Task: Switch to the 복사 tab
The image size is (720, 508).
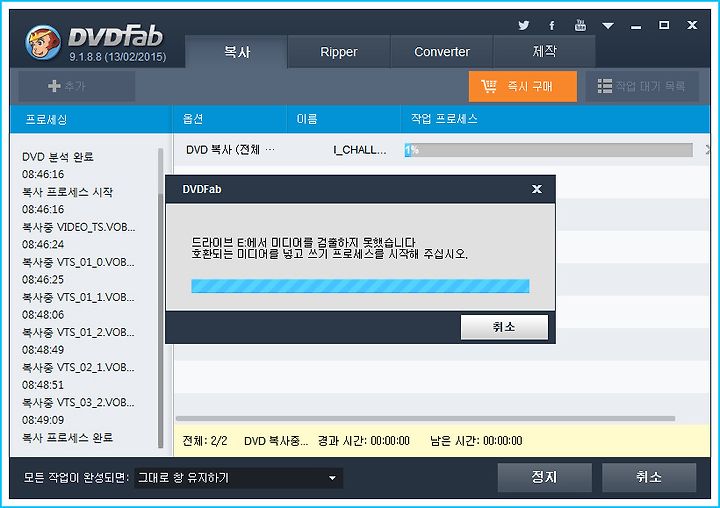Action: pyautogui.click(x=236, y=51)
